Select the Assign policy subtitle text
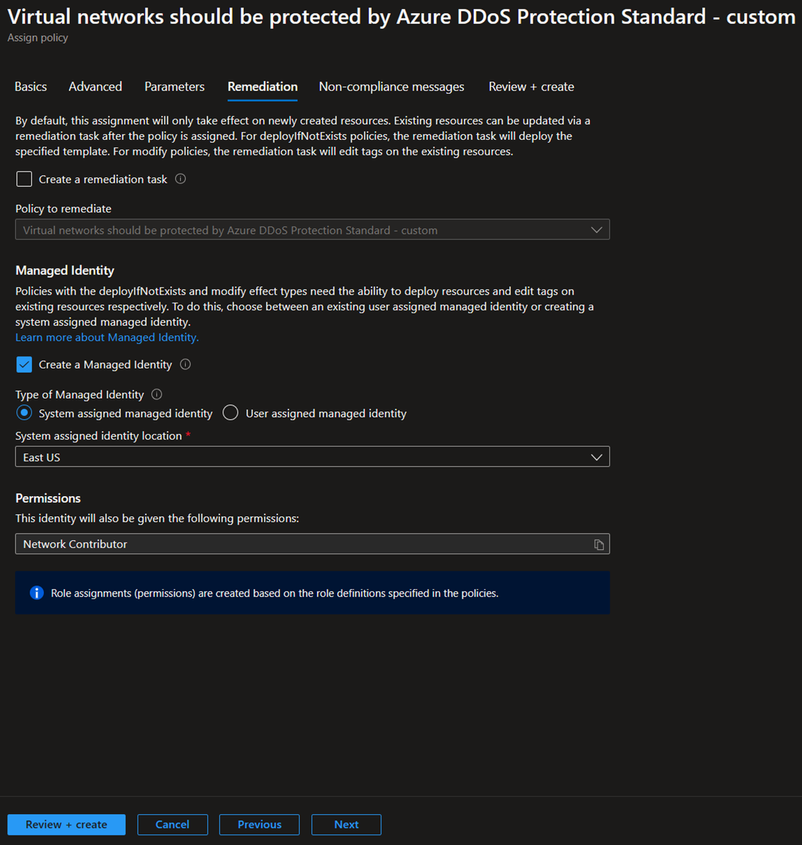This screenshot has width=802, height=845. tap(38, 38)
